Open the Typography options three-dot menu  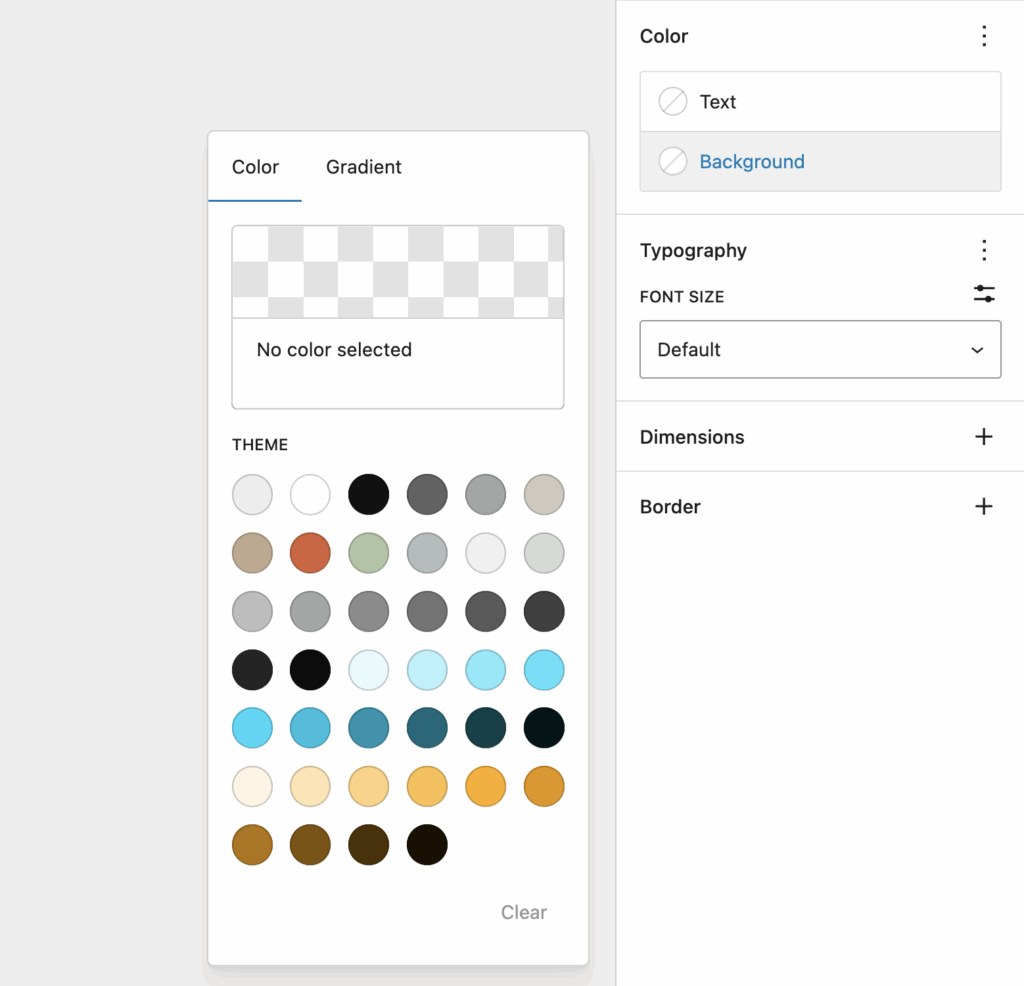pos(984,250)
